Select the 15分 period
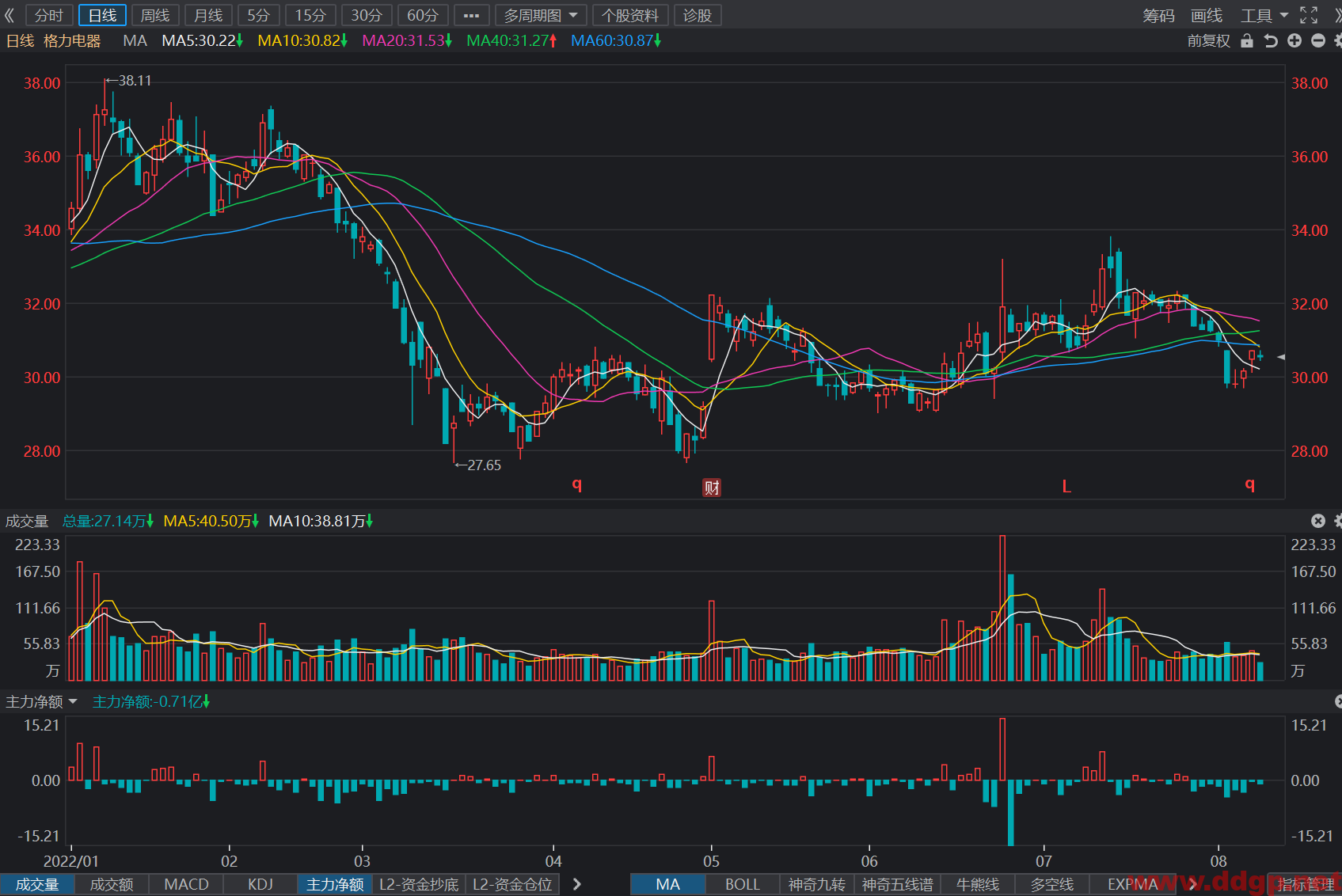Viewport: 1342px width, 896px height. [310, 15]
